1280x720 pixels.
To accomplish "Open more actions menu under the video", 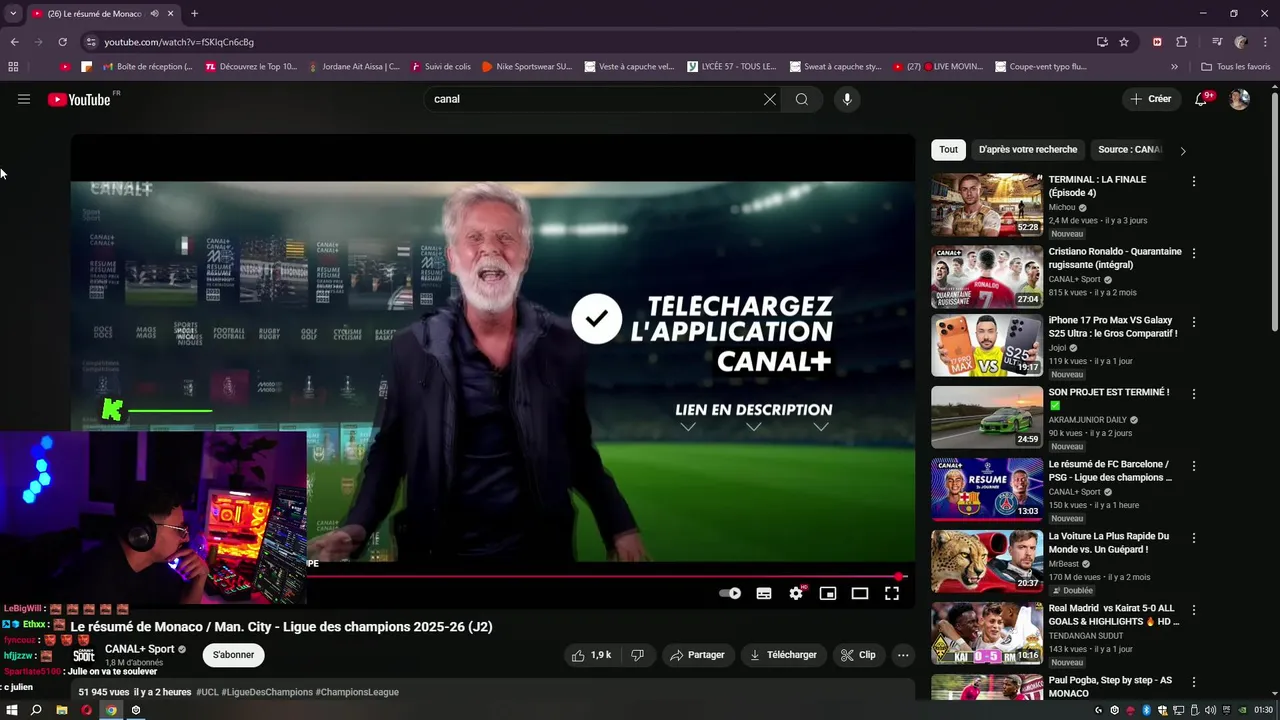I will click(x=903, y=655).
